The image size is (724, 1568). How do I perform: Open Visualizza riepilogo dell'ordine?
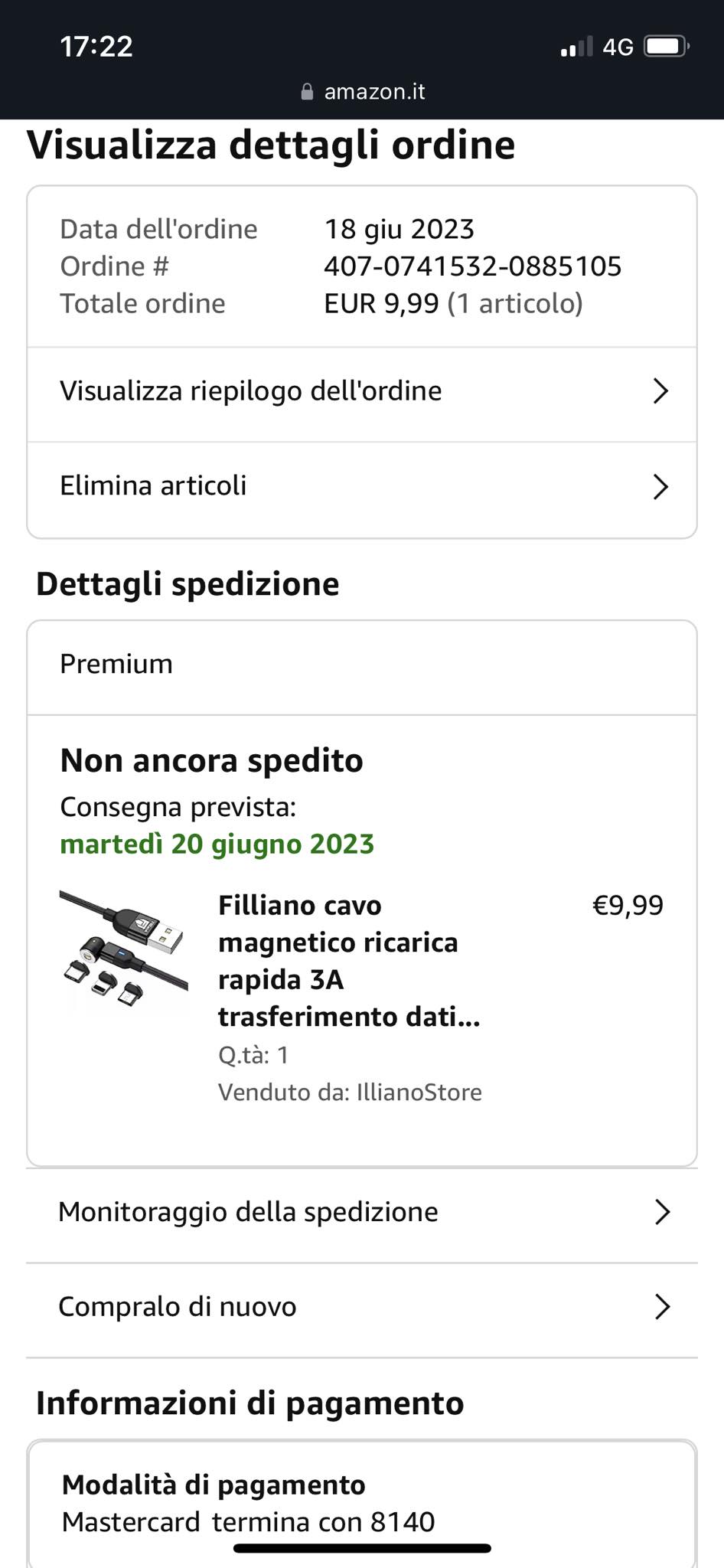[251, 391]
